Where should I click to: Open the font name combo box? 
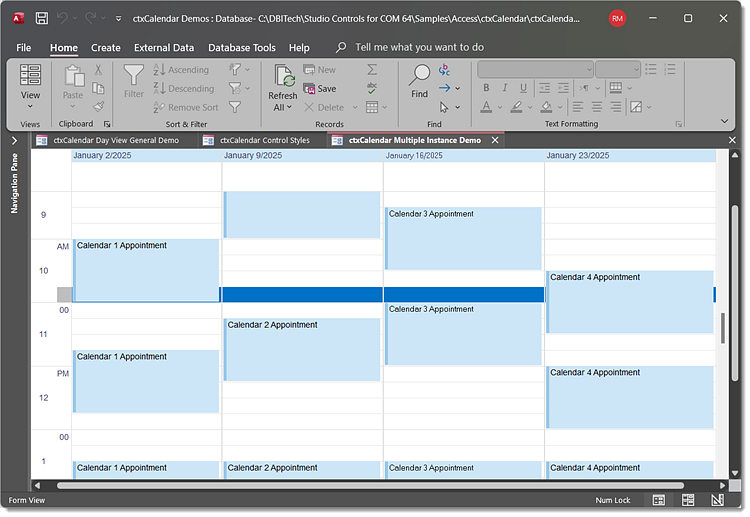pyautogui.click(x=535, y=69)
